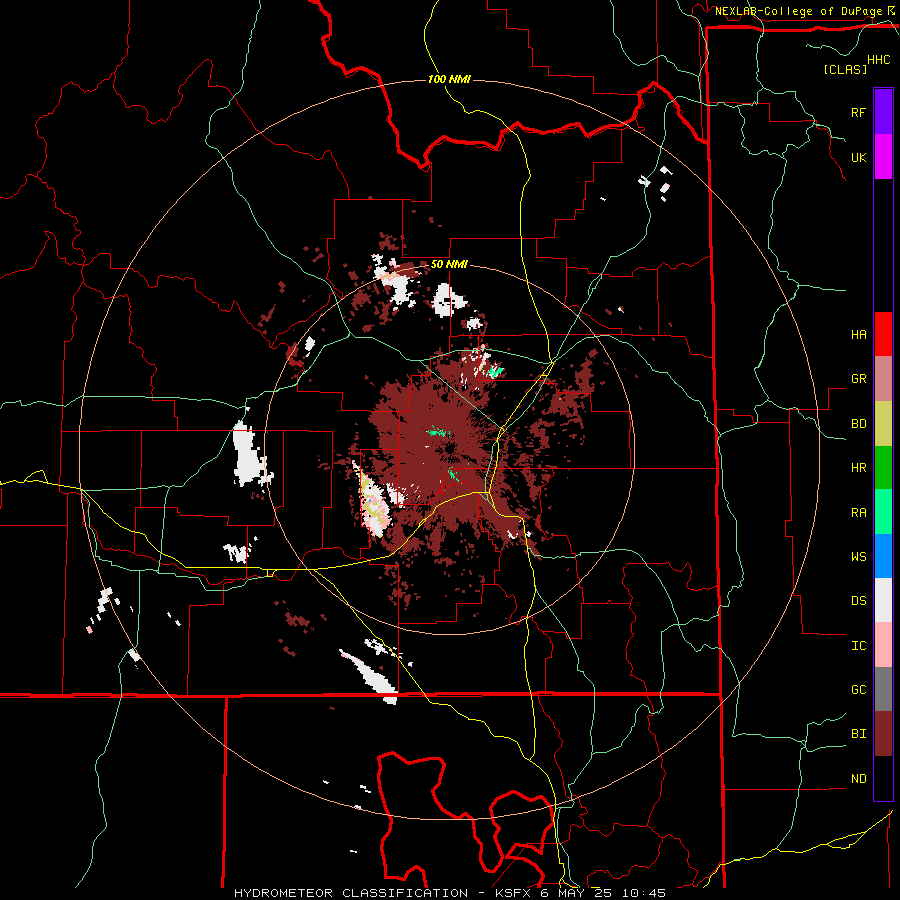Click the ND black legend swatch
The width and height of the screenshot is (900, 900).
pyautogui.click(x=883, y=778)
